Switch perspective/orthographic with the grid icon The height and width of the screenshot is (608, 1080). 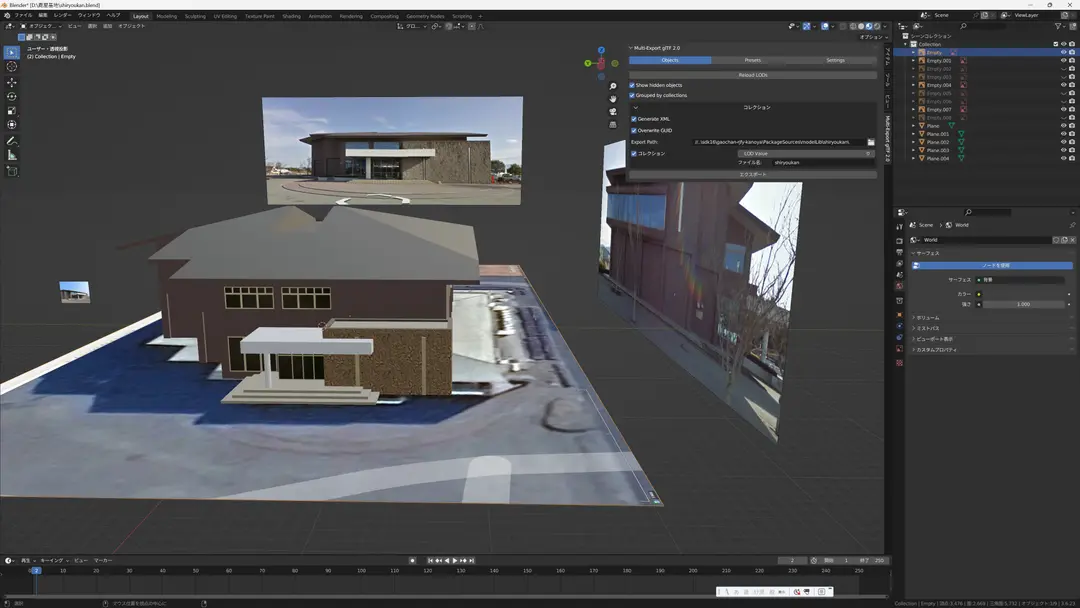tap(612, 124)
